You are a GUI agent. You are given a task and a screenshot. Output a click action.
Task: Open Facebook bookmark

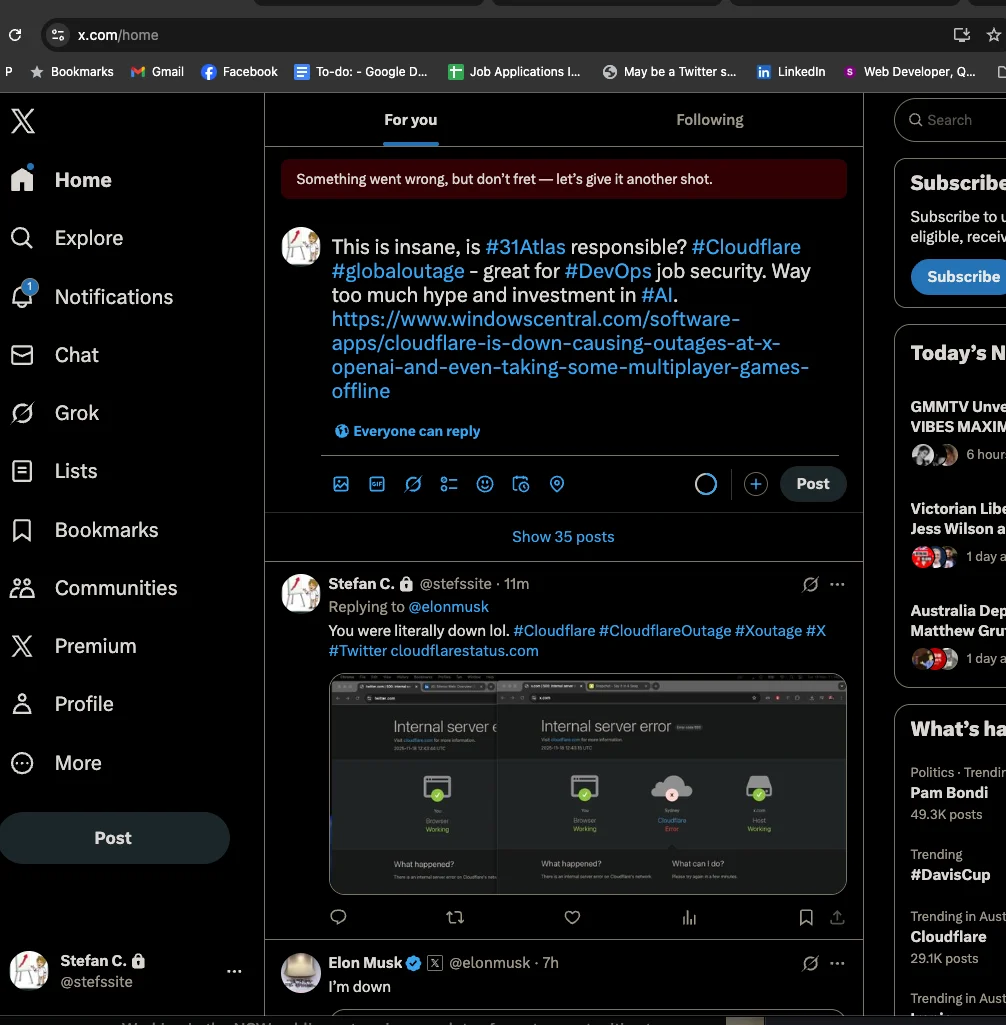pyautogui.click(x=239, y=72)
